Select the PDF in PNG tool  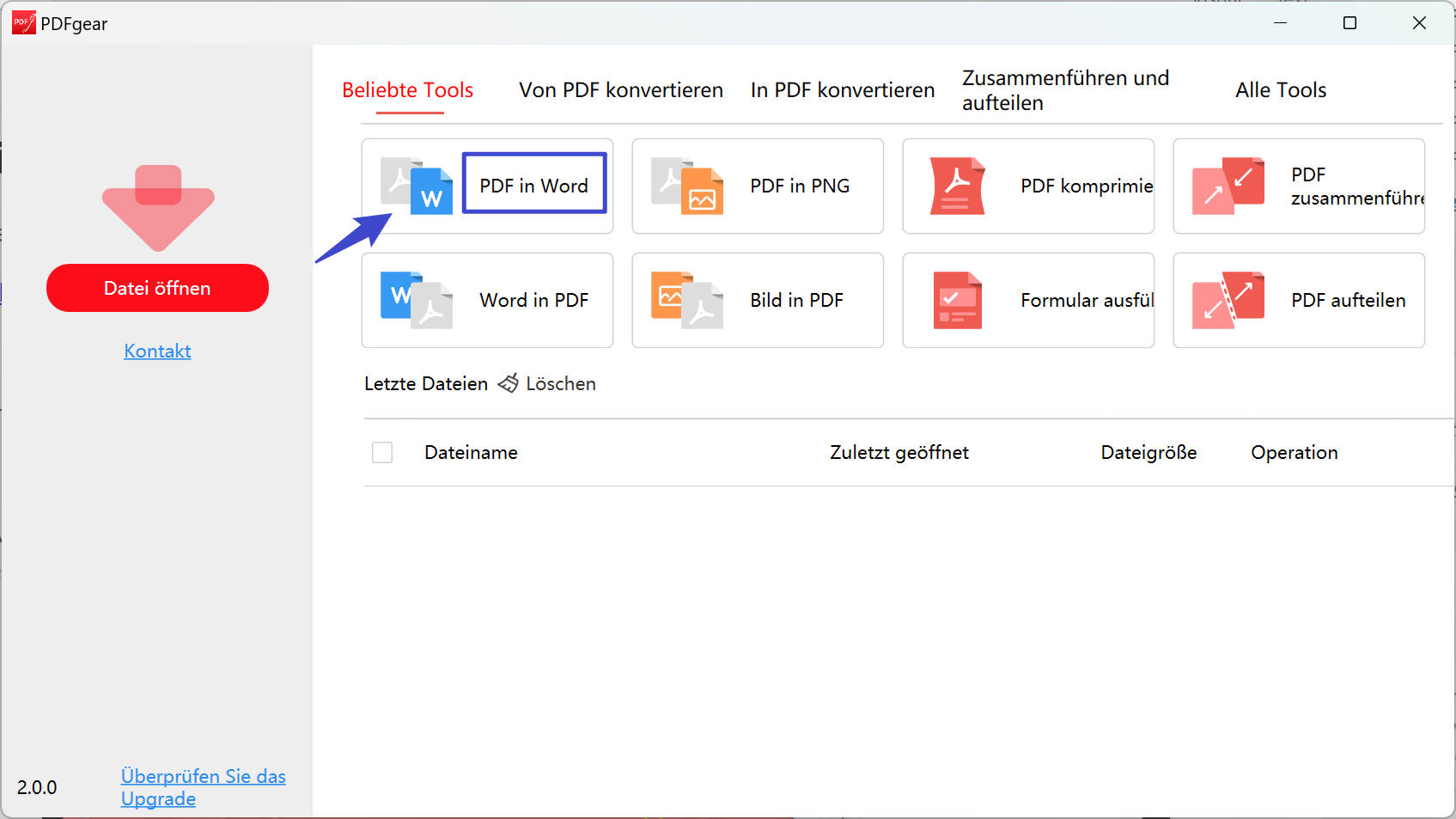[x=757, y=186]
